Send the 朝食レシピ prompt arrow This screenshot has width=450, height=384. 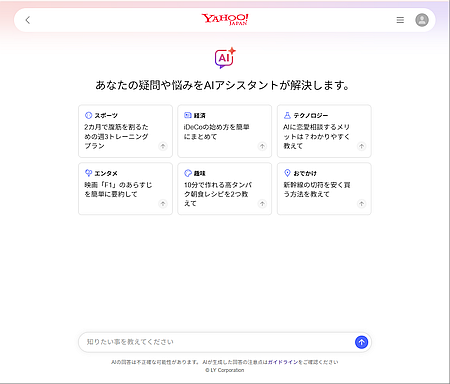(262, 204)
